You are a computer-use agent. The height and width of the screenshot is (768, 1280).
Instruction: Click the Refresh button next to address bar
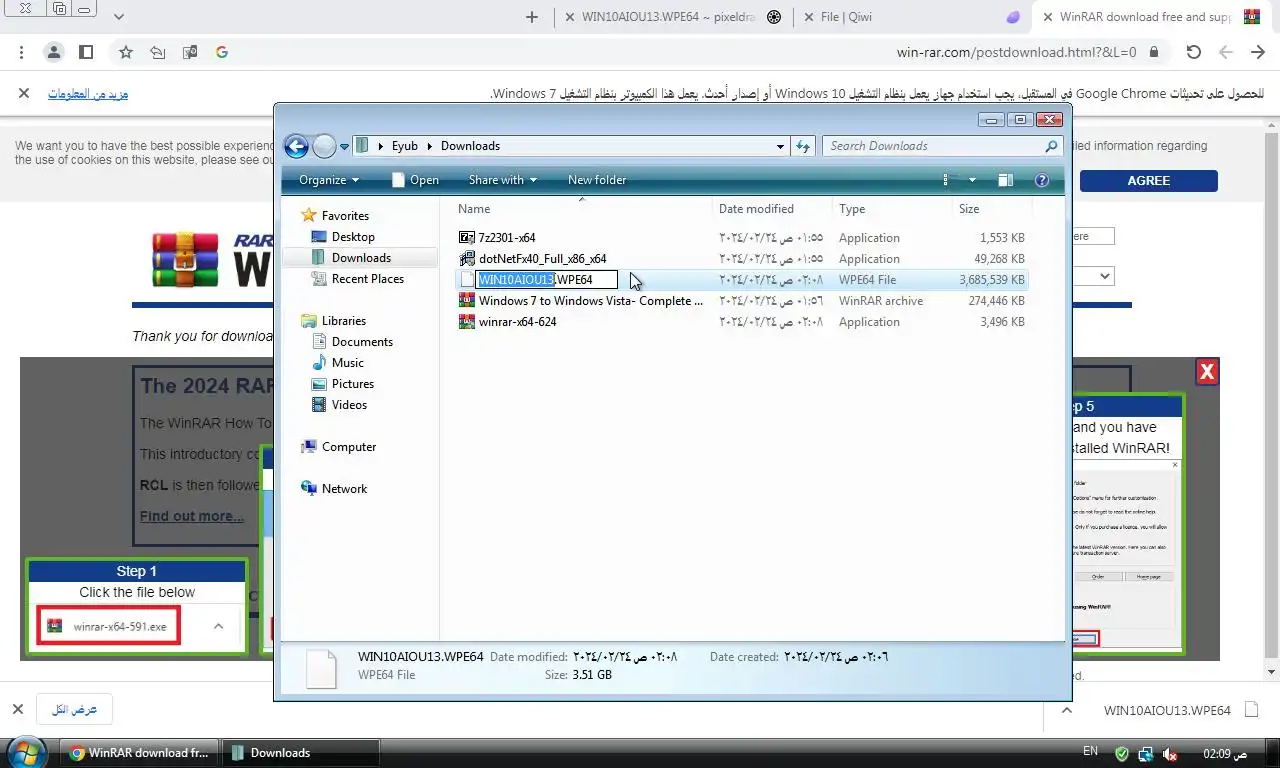pos(802,146)
